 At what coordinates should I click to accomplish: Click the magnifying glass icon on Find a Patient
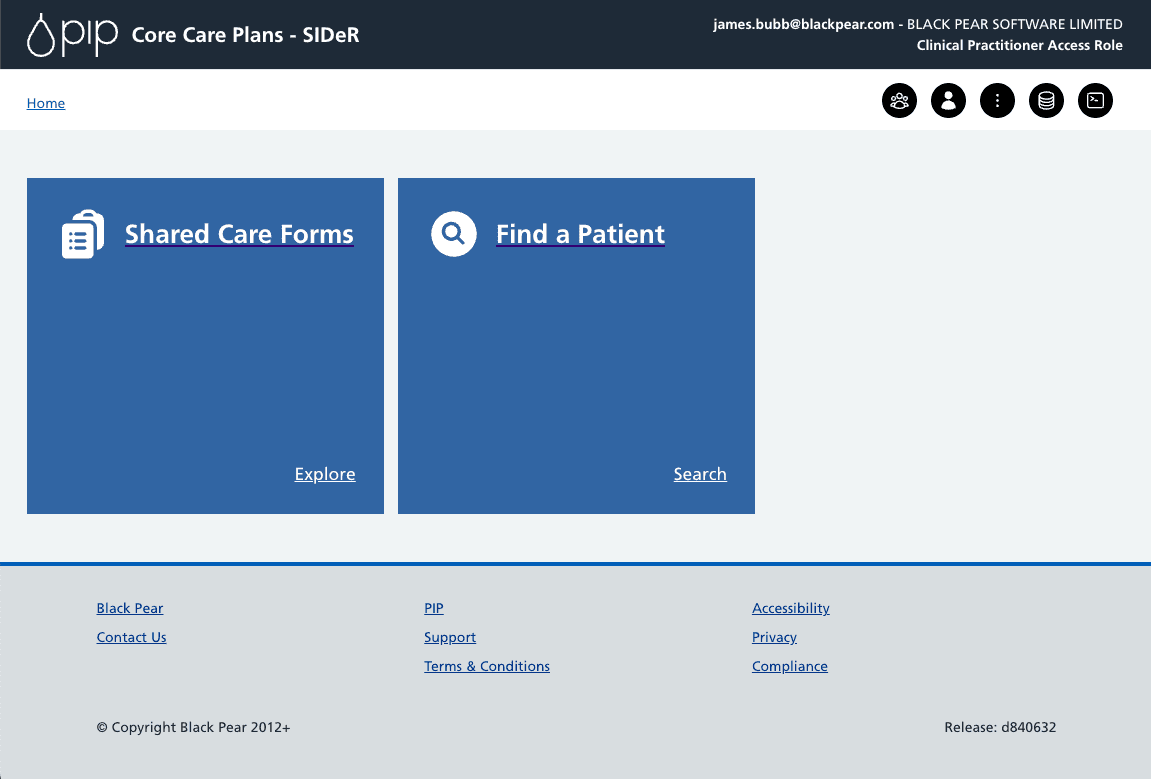coord(453,233)
